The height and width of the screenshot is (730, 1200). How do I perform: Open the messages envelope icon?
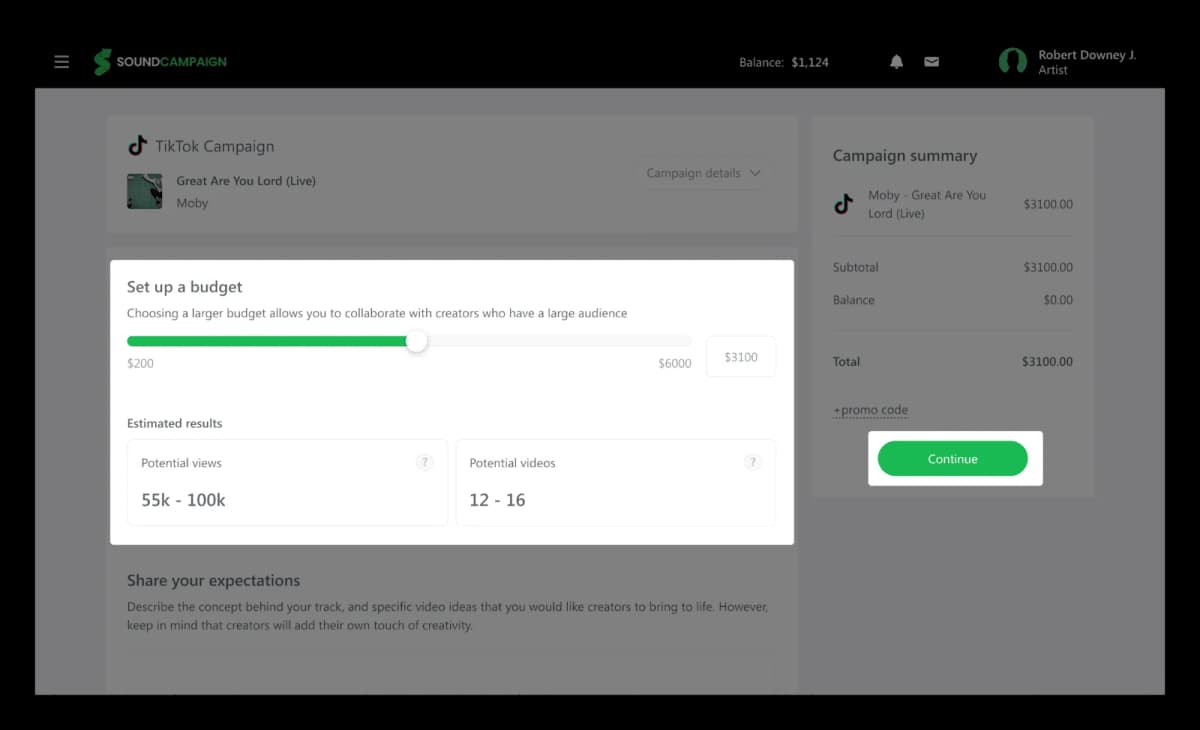pyautogui.click(x=931, y=62)
